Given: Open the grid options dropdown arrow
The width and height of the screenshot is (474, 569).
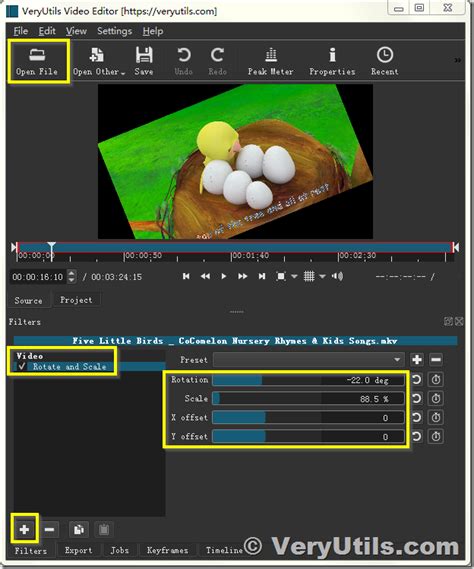Looking at the screenshot, I should tap(322, 277).
